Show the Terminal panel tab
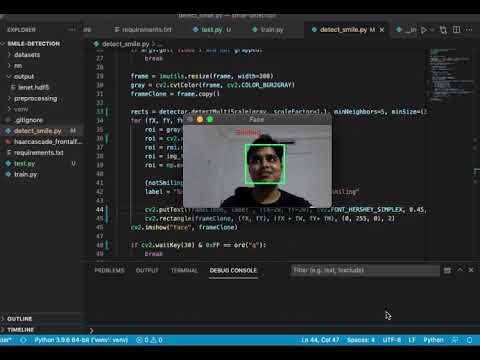Viewport: 480px width, 360px height. 184,270
